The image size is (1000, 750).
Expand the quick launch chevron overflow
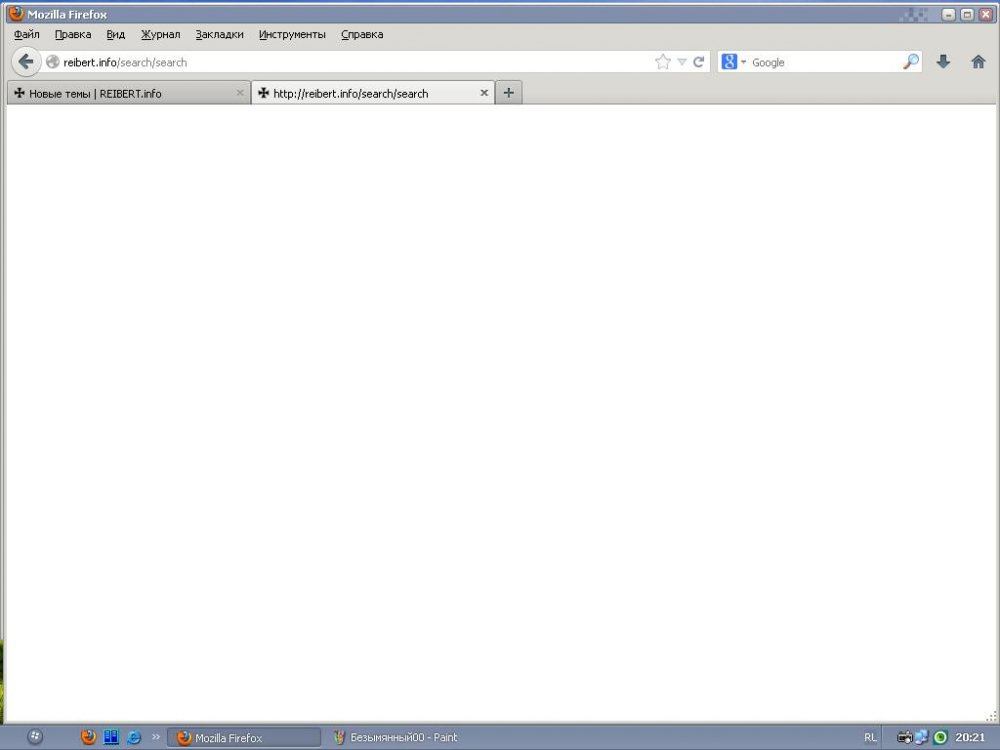click(156, 737)
